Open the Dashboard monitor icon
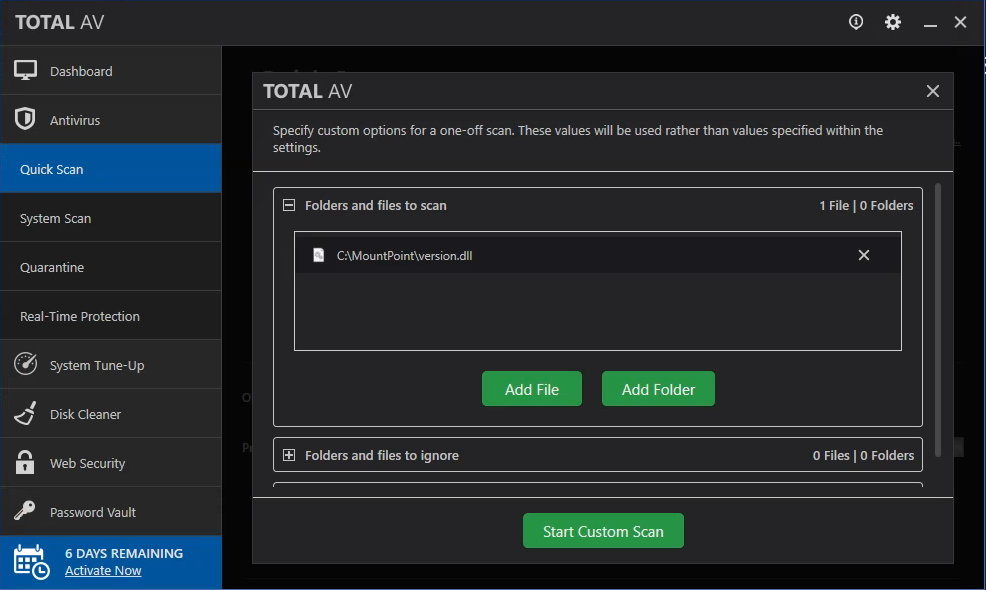The image size is (986, 590). 25,70
